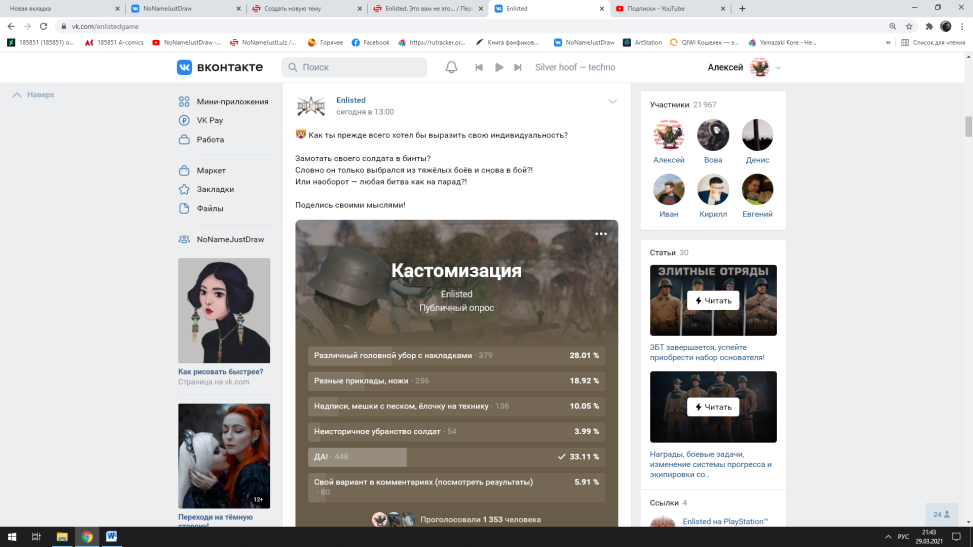Skip to next track in VK player

pyautogui.click(x=518, y=67)
